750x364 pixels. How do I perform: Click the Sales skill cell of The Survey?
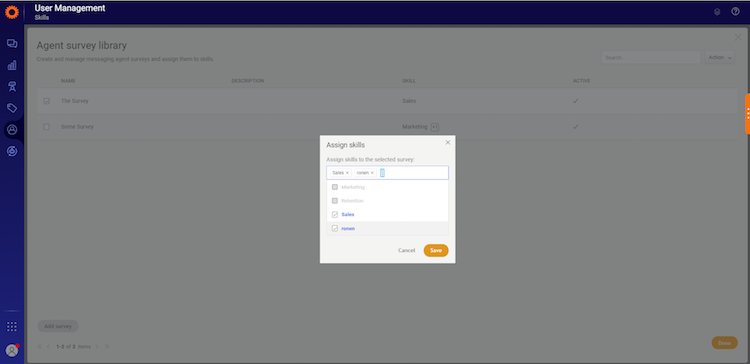pos(409,101)
